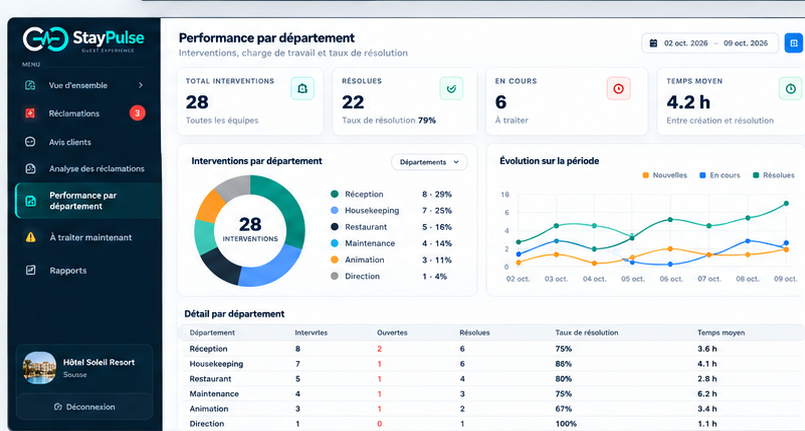Click the Vue d'ensemble sidebar icon
The height and width of the screenshot is (431, 805).
pos(30,85)
